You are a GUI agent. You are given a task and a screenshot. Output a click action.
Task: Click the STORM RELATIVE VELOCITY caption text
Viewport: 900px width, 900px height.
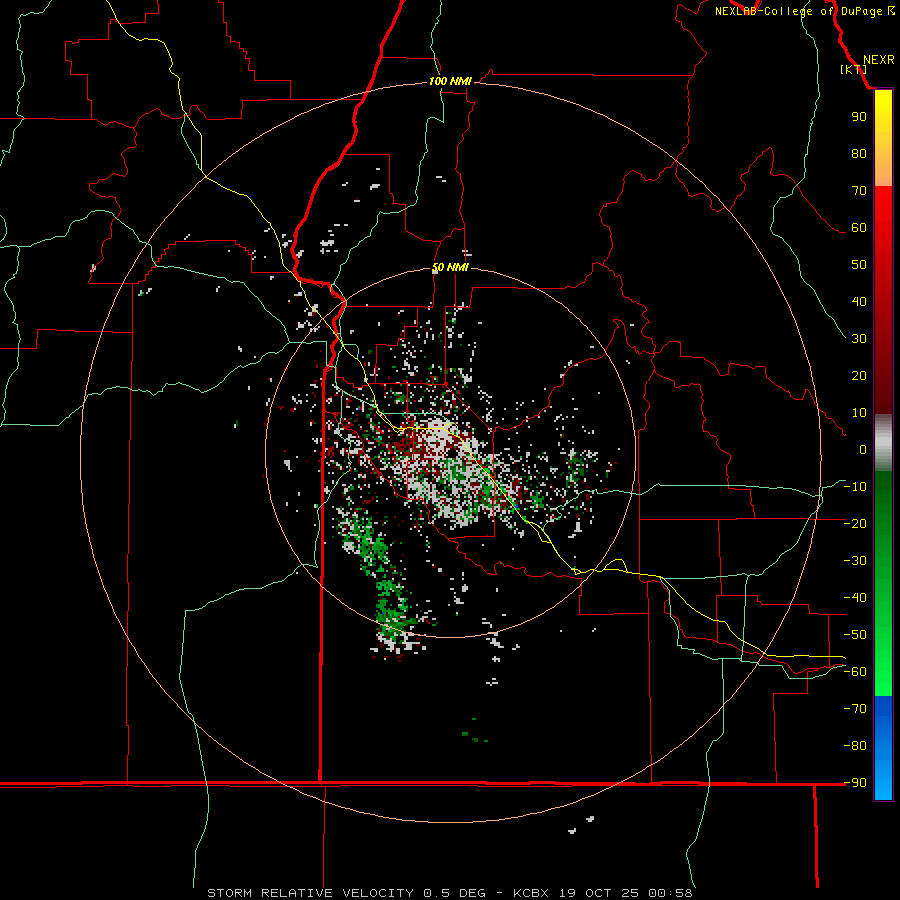[x=310, y=893]
